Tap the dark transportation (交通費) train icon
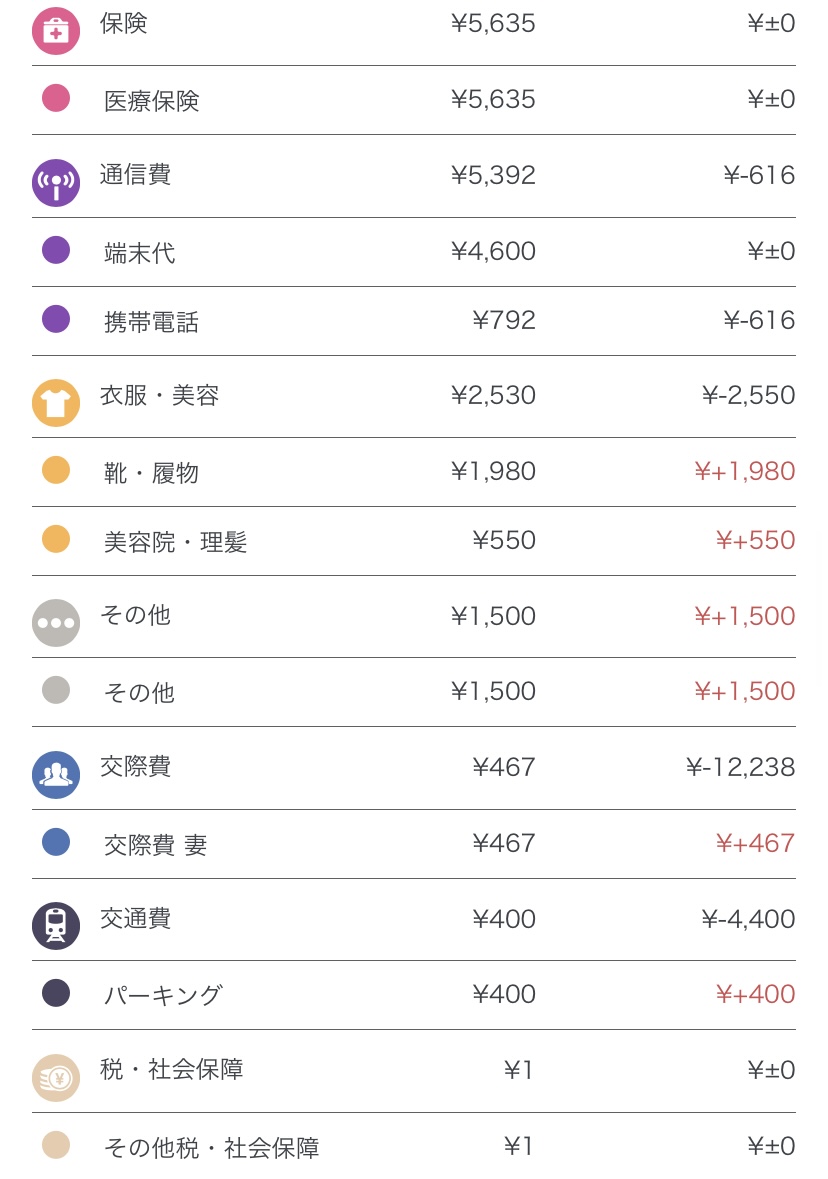Viewport: 828px width, 1179px height. [56, 925]
